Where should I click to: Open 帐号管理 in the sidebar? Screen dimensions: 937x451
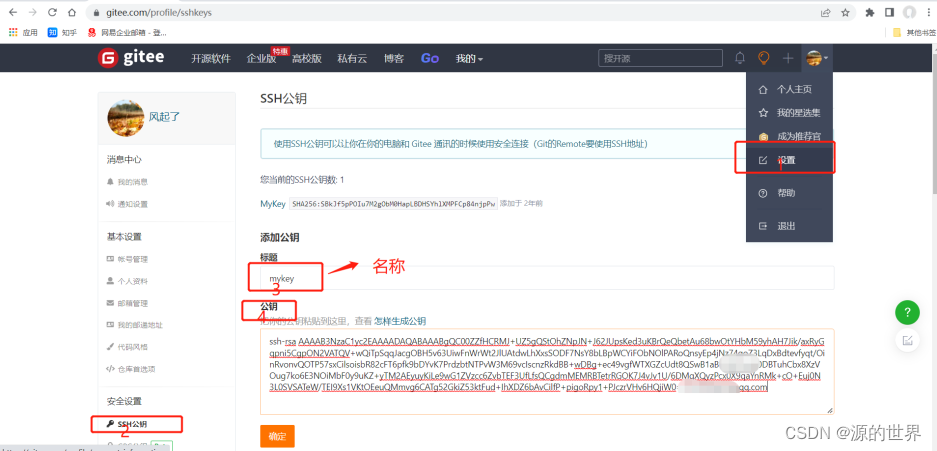tap(127, 259)
